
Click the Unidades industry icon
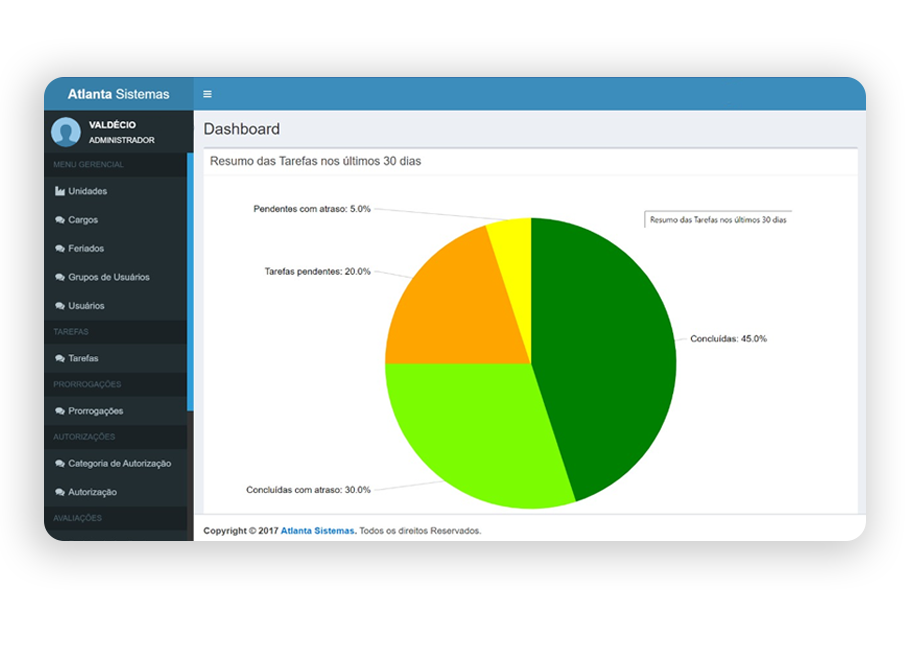pos(60,191)
